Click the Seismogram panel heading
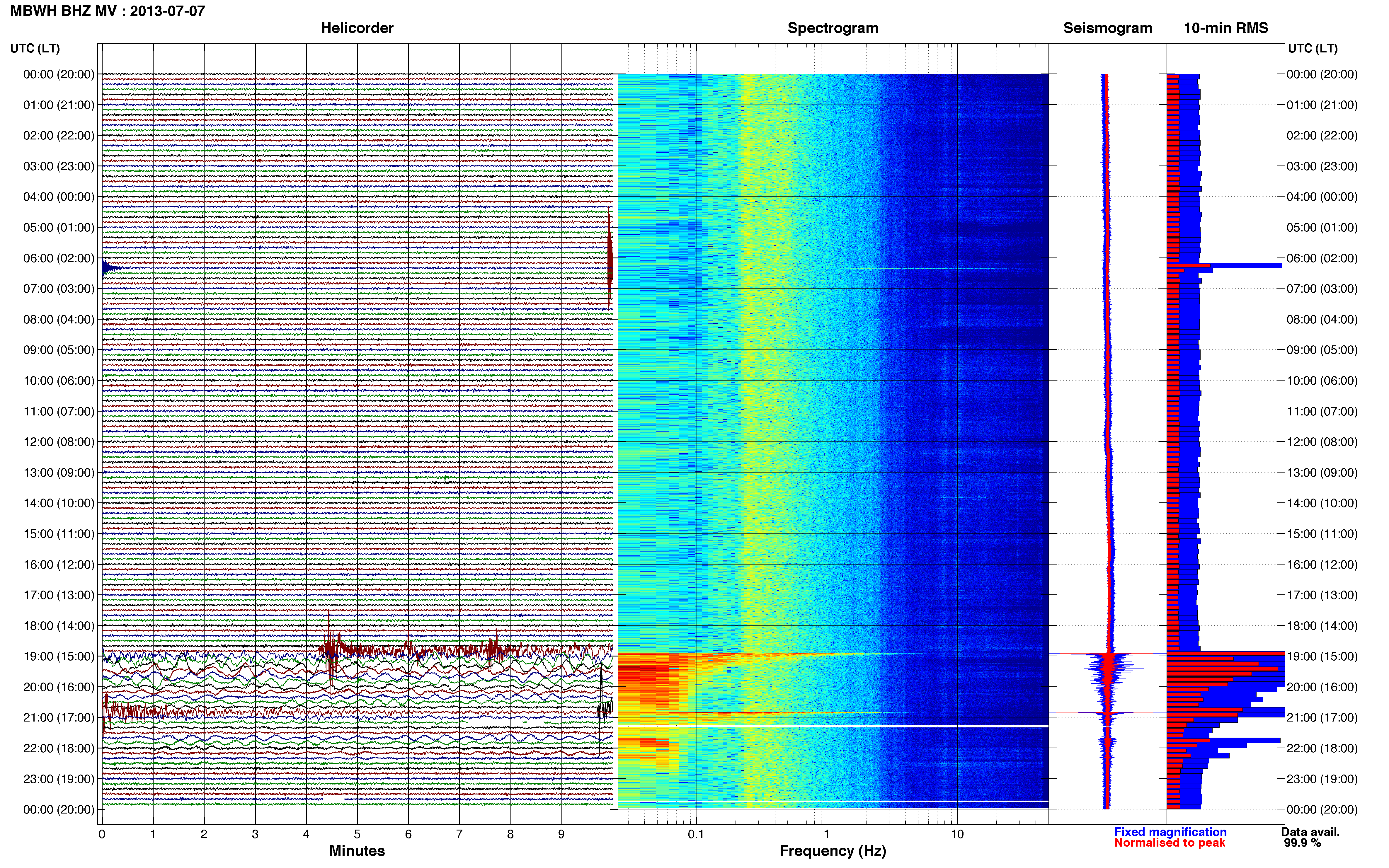1389x868 pixels. pos(1108,28)
